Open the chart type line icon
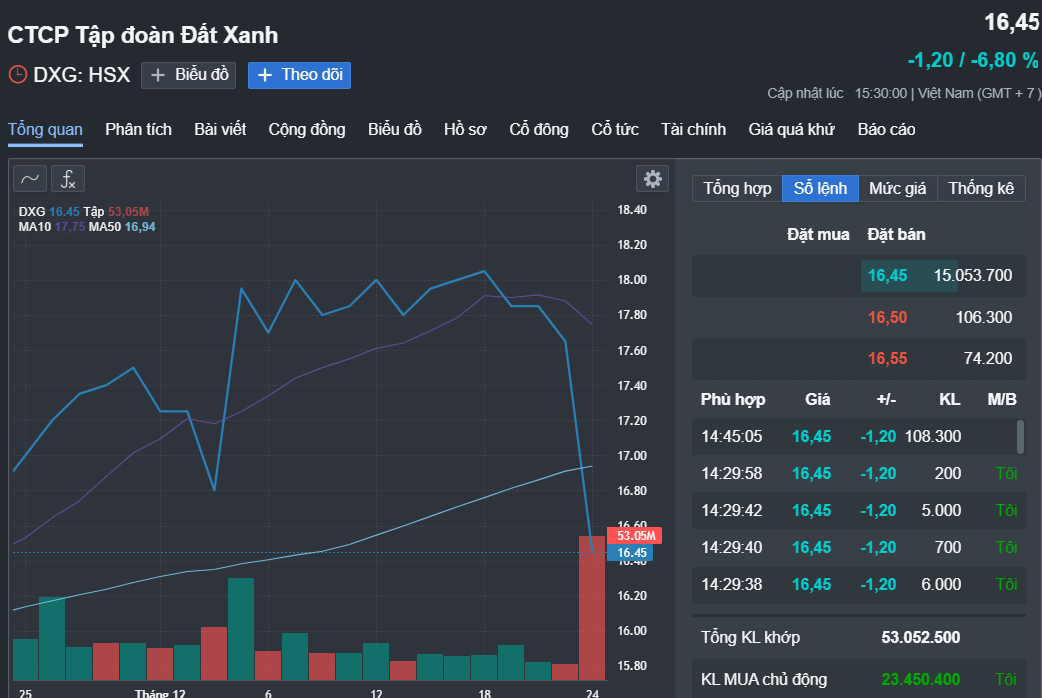Image resolution: width=1042 pixels, height=698 pixels. point(30,179)
